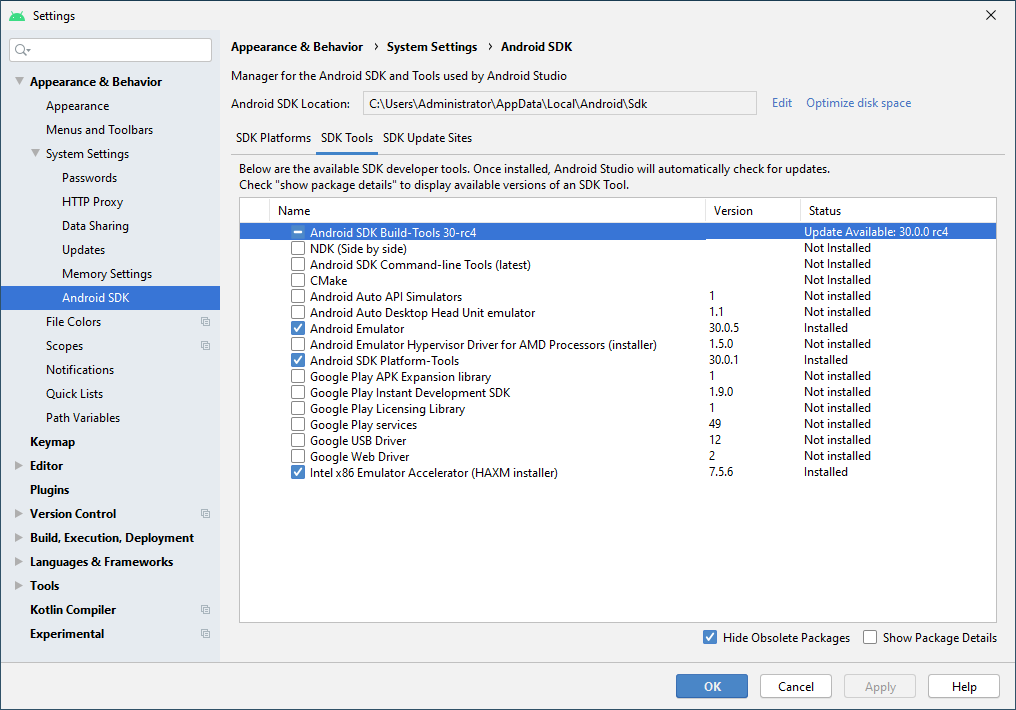Open Menus and Toolbars settings
This screenshot has width=1016, height=710.
point(99,130)
